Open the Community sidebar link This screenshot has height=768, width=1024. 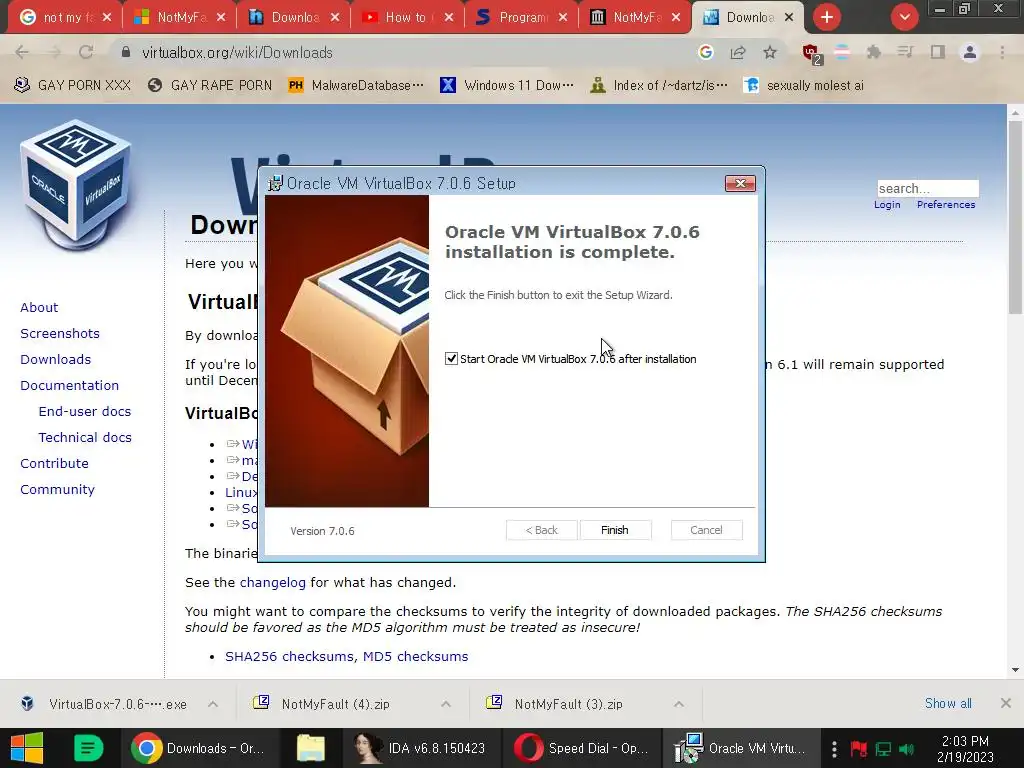click(57, 490)
